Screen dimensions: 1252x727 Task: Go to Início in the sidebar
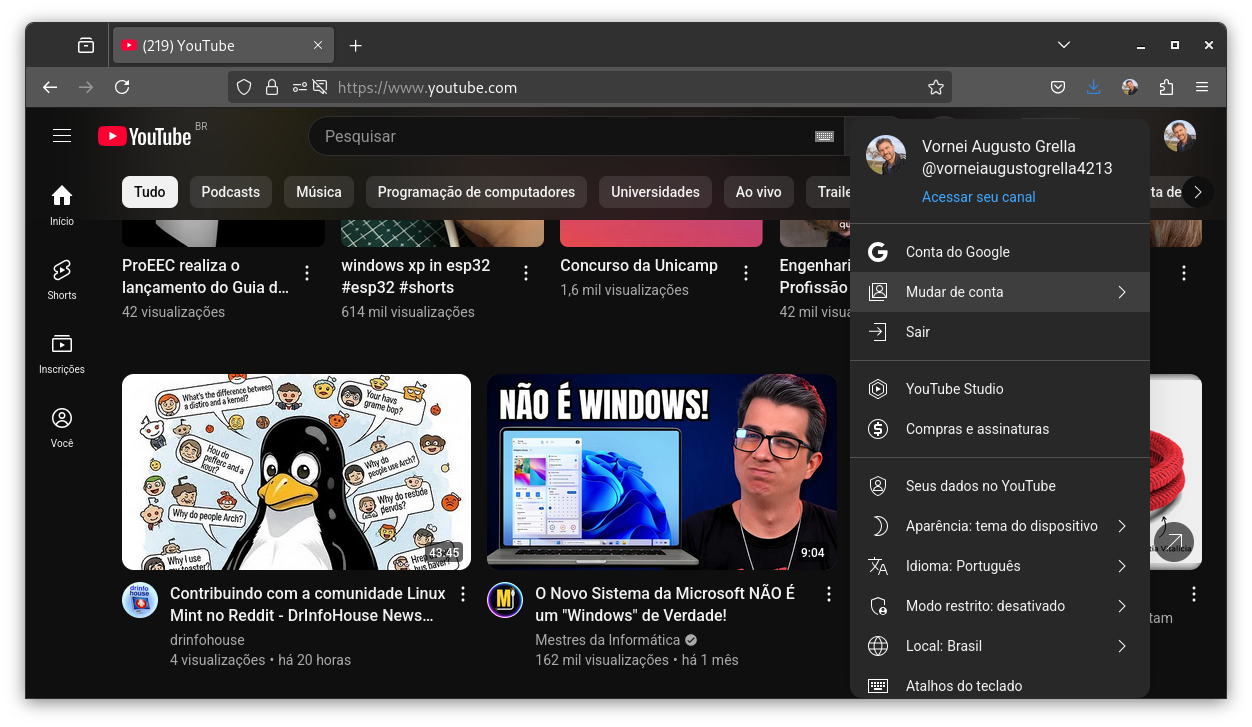coord(62,205)
